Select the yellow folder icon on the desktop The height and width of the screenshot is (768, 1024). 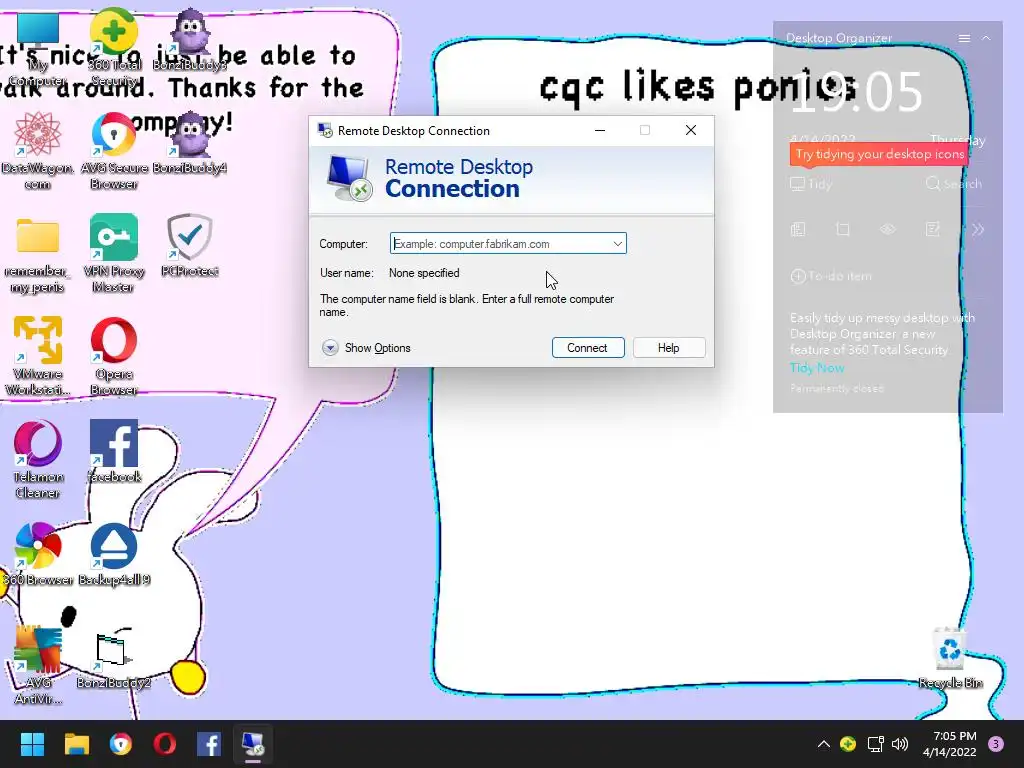38,254
